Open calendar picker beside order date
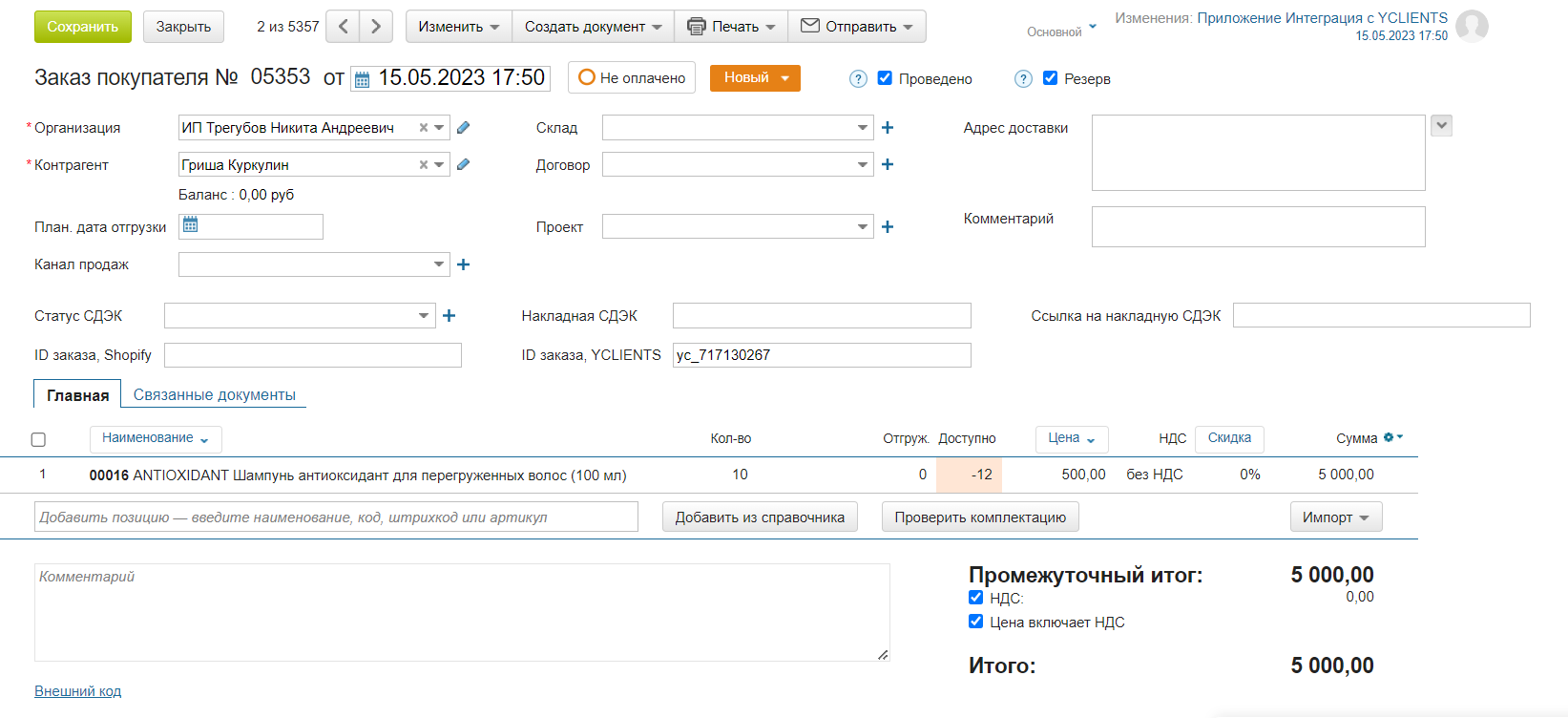 click(362, 79)
